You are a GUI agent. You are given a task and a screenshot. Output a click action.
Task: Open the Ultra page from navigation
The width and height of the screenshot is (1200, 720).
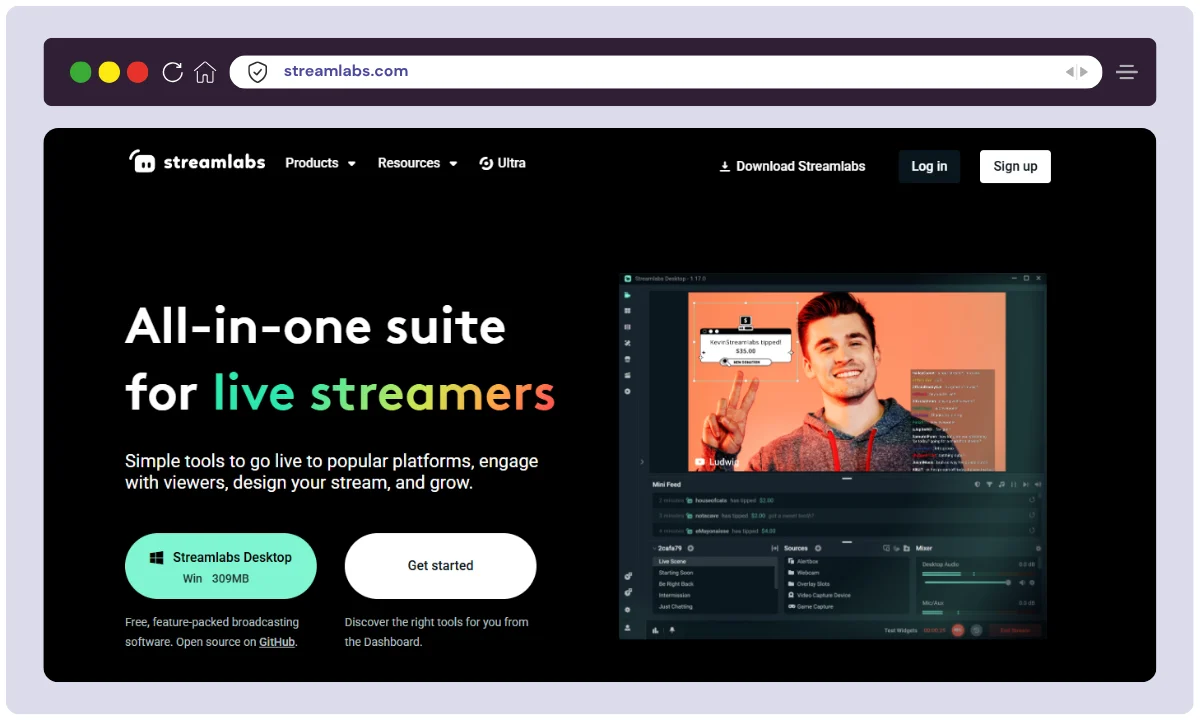tap(502, 163)
